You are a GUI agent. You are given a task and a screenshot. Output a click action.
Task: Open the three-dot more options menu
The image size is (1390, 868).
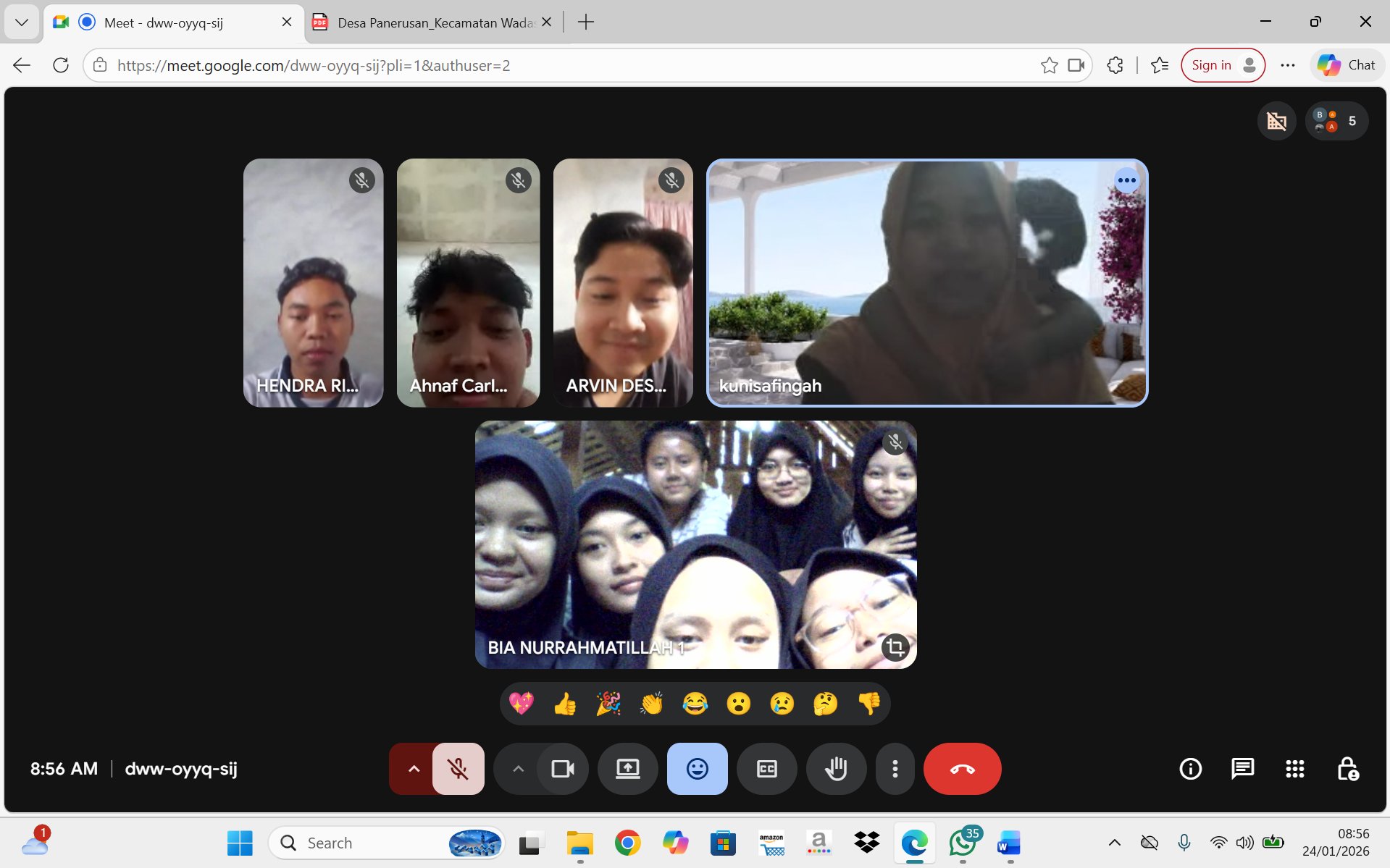click(x=895, y=769)
